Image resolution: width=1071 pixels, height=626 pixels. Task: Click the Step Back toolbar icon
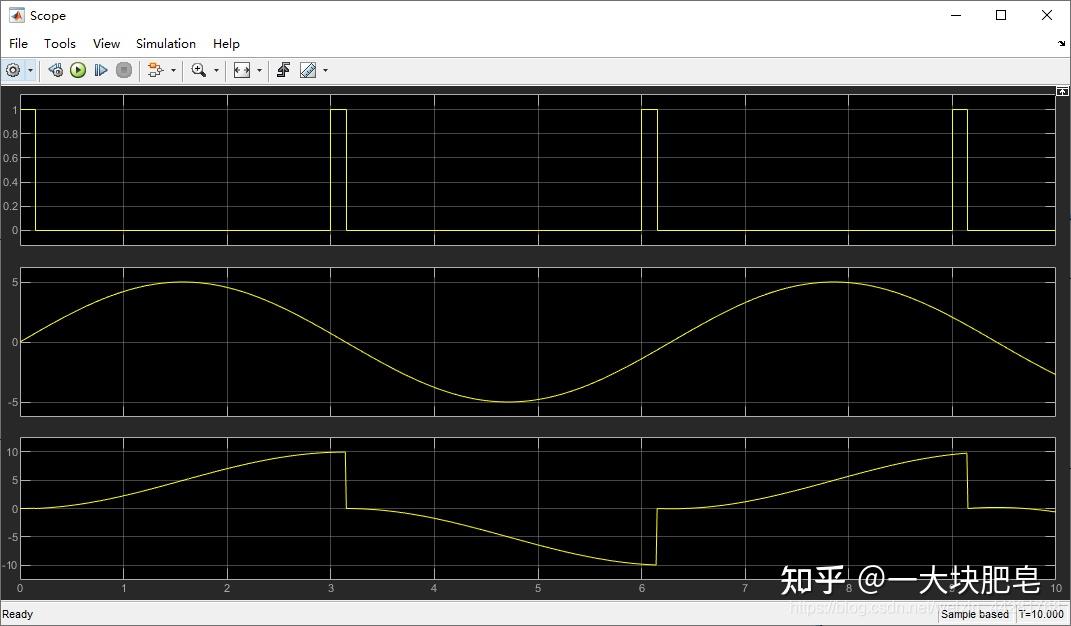tap(56, 70)
